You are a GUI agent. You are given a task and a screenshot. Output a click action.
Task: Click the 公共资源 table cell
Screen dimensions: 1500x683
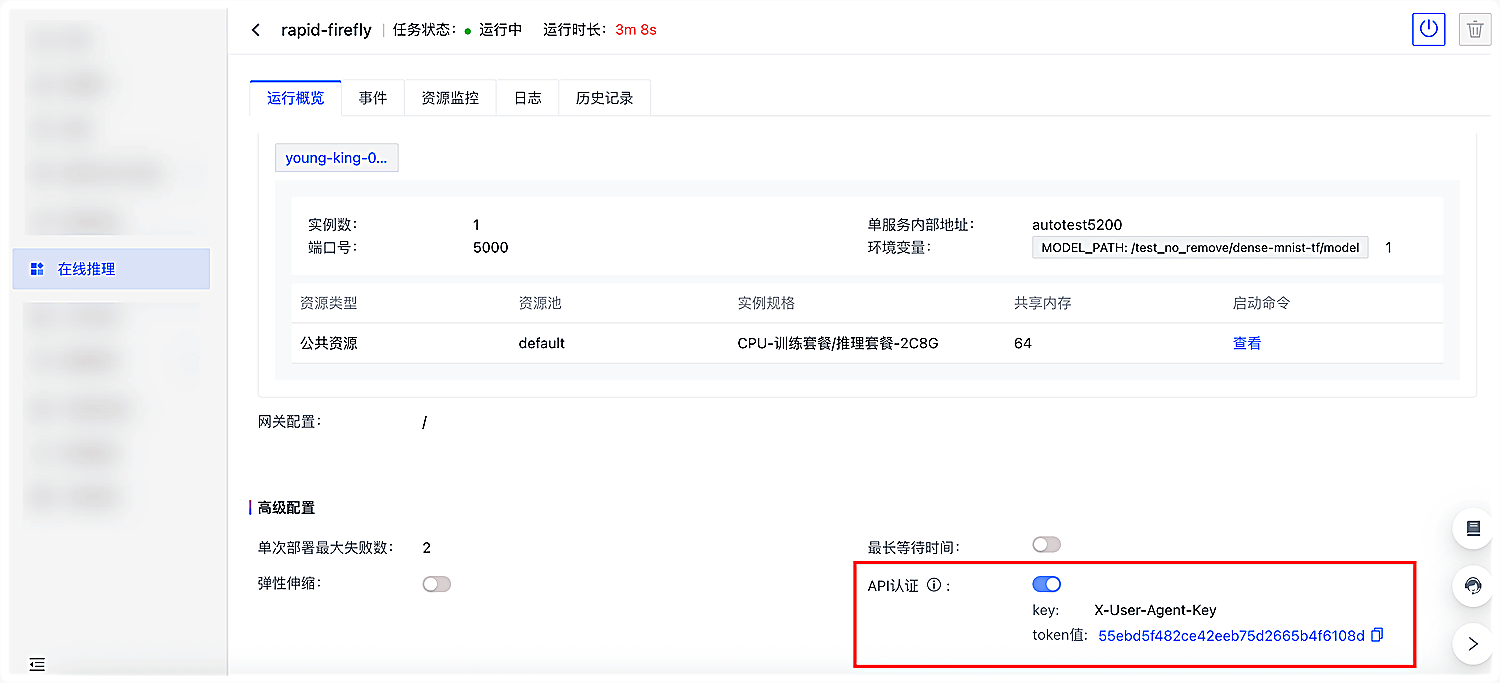click(329, 343)
